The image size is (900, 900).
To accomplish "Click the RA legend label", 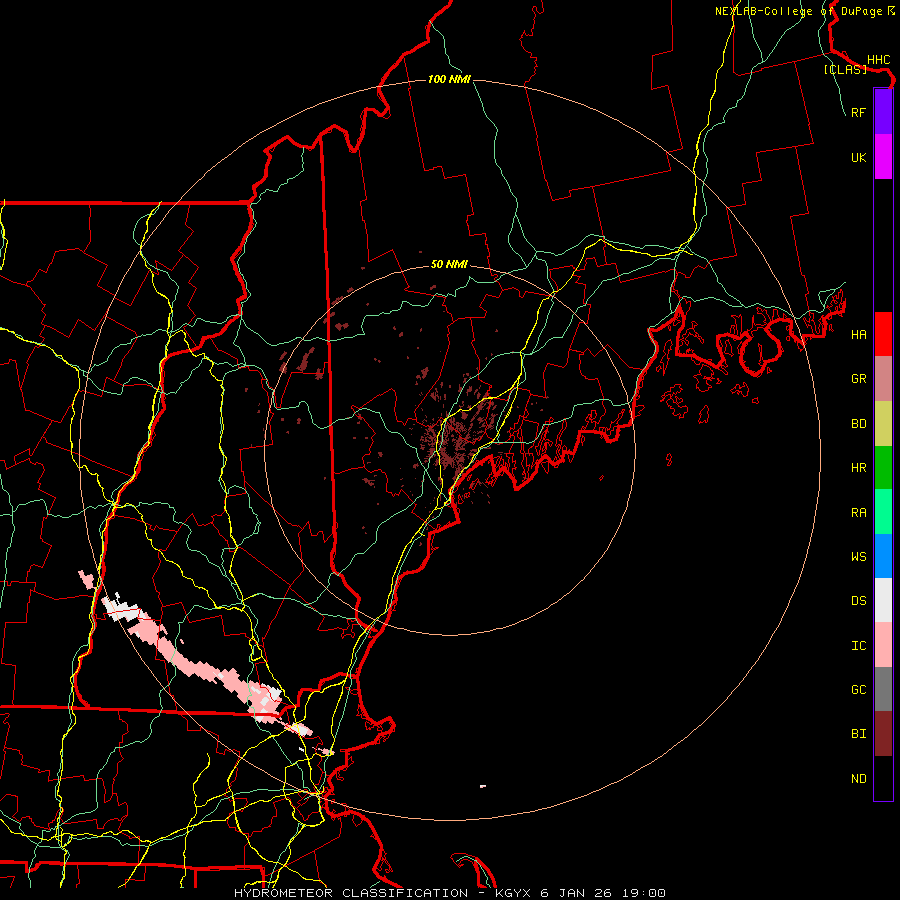I will tap(858, 513).
